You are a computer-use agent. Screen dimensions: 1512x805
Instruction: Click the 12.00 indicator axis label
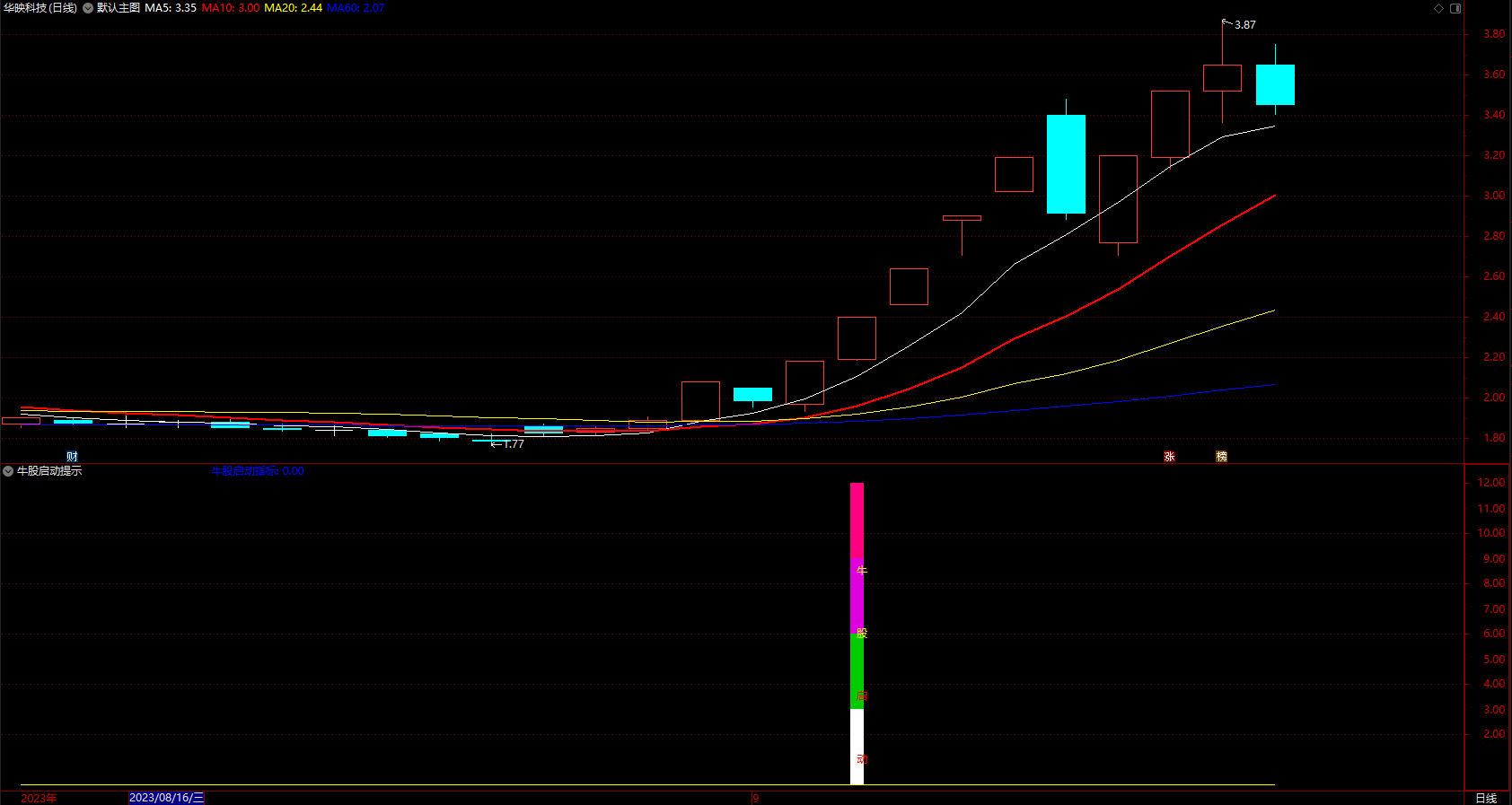click(1490, 483)
